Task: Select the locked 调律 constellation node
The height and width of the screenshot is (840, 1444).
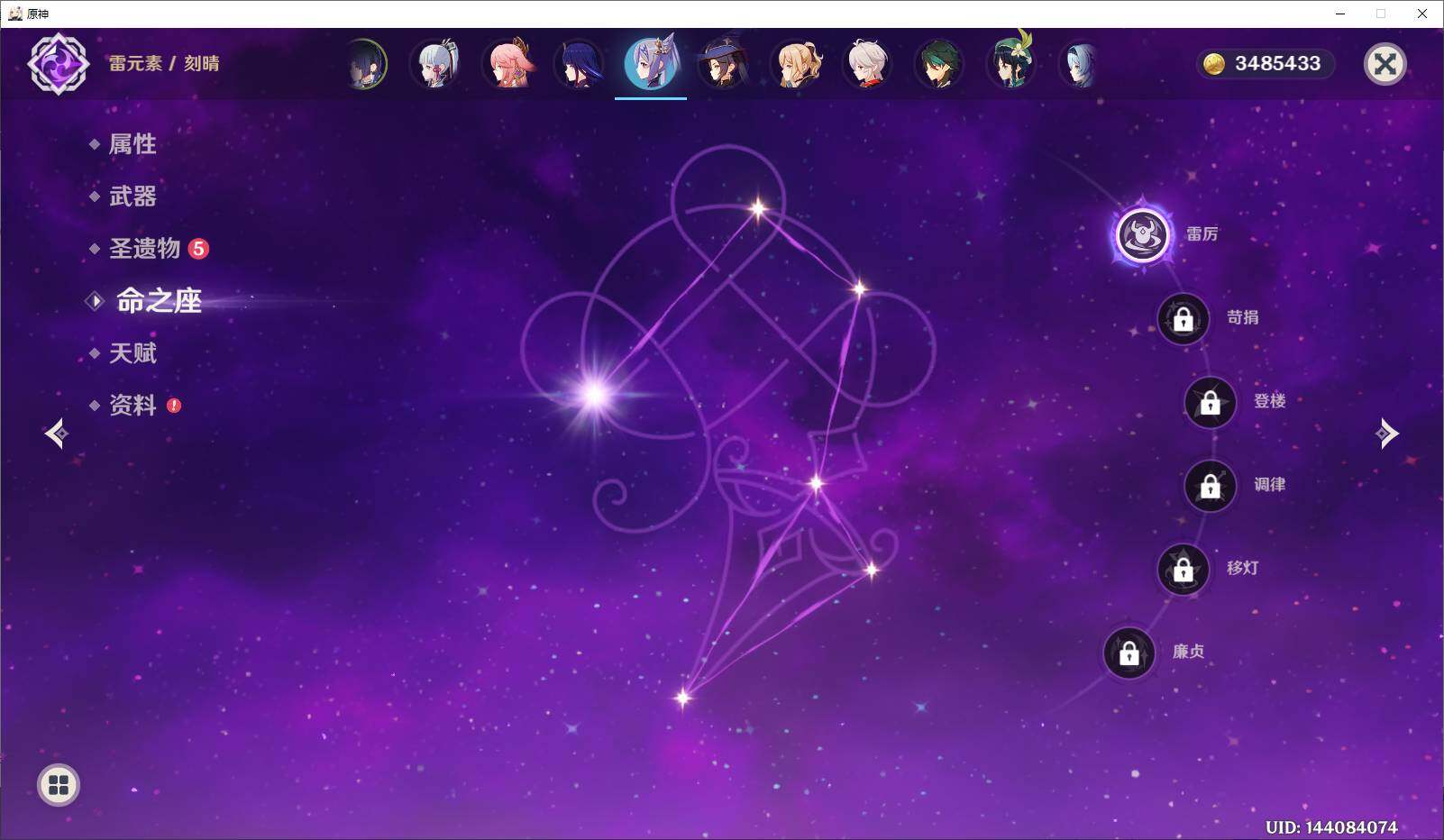Action: [1210, 486]
